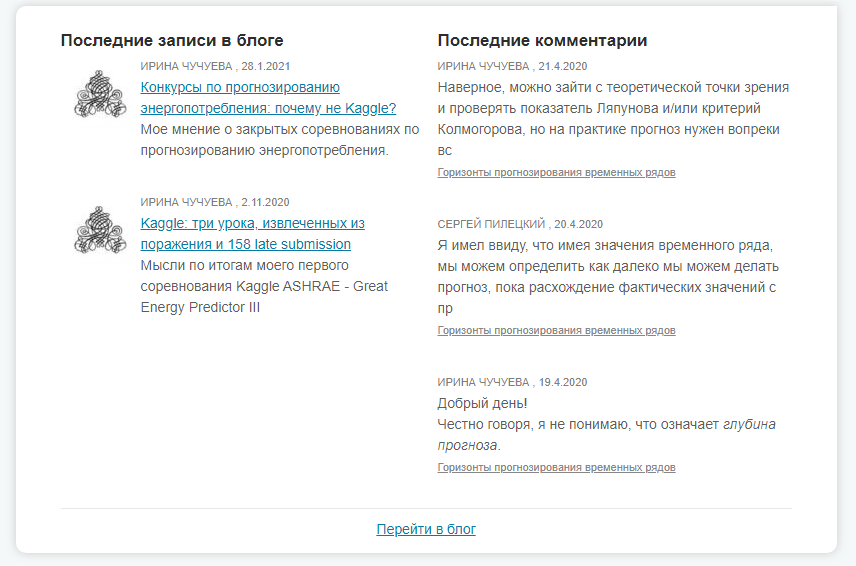Click the author line "ИРИНА ЧУЧУЕВА, 28.1.2021"

tap(215, 66)
